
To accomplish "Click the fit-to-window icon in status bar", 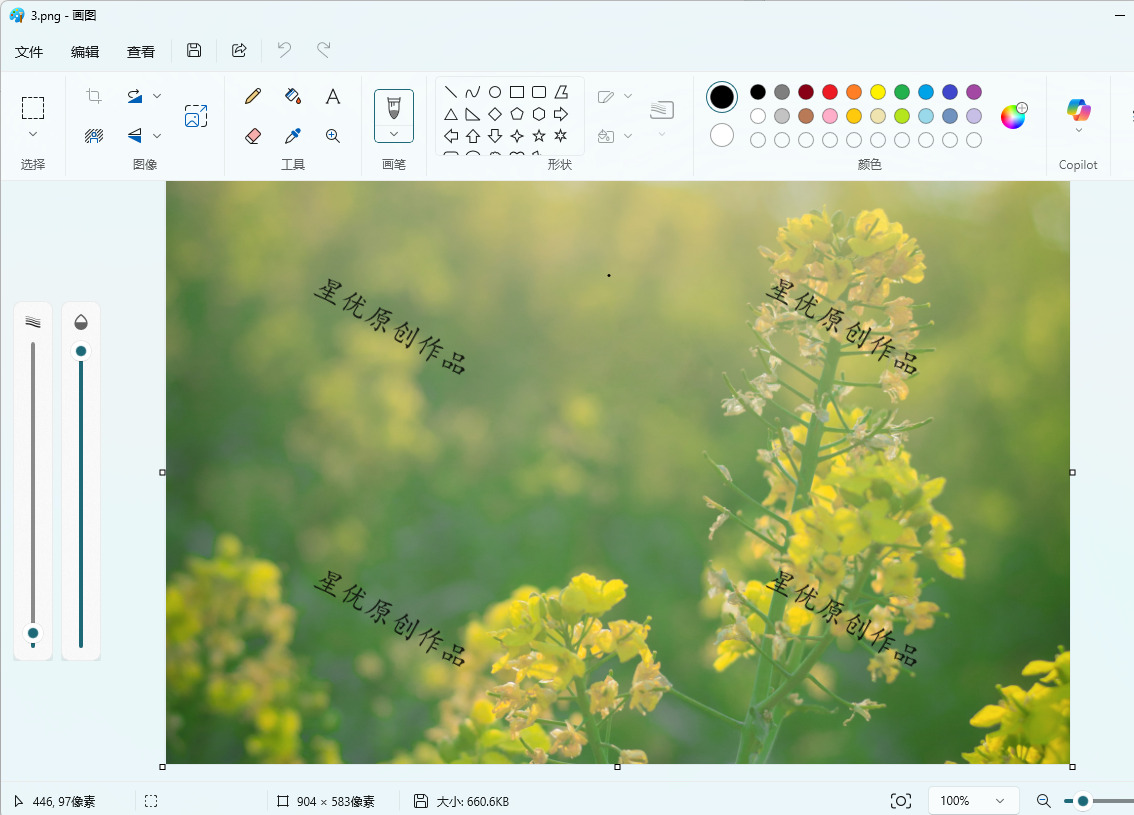I will [x=900, y=801].
